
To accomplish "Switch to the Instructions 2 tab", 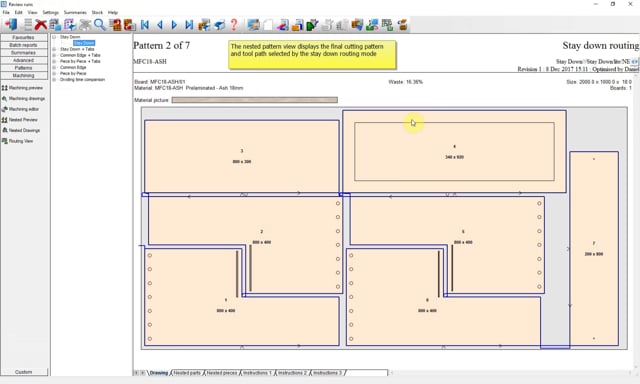I will (292, 373).
